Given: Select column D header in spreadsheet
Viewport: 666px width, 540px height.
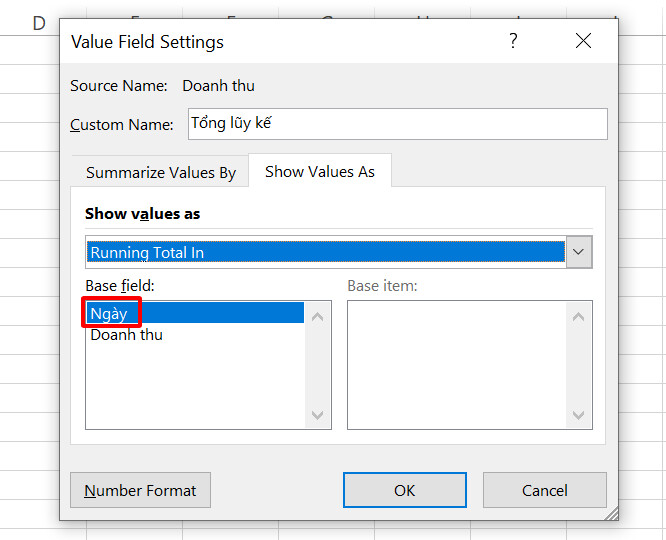Looking at the screenshot, I should click(39, 23).
